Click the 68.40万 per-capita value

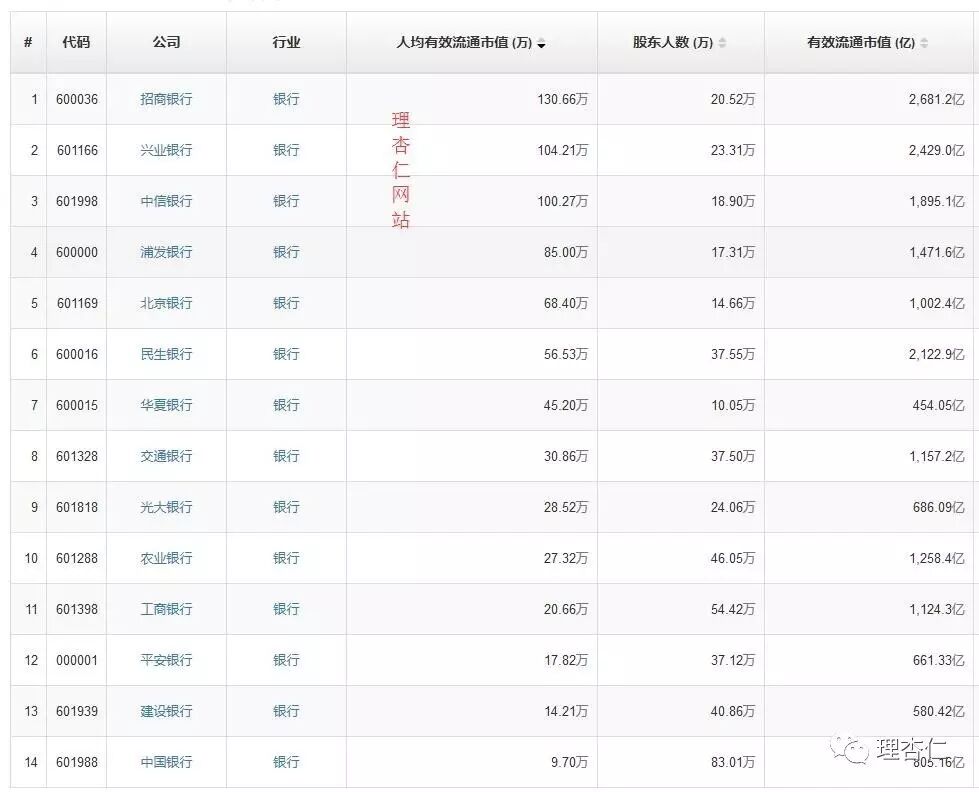pos(566,304)
